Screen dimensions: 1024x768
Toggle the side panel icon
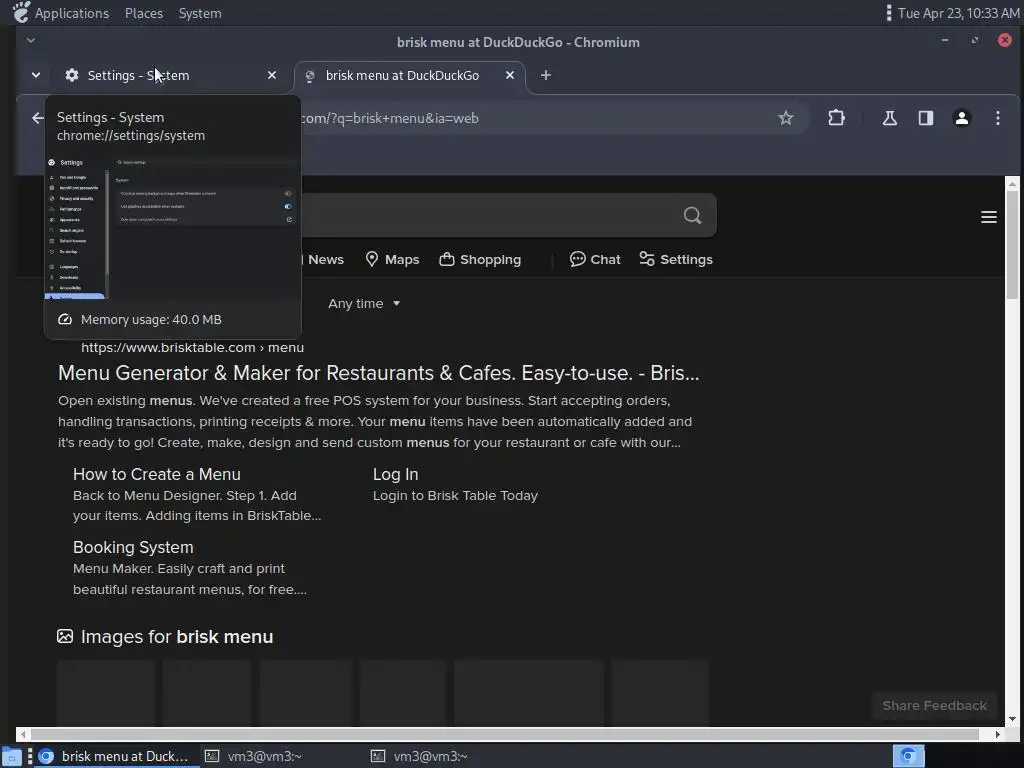click(925, 118)
